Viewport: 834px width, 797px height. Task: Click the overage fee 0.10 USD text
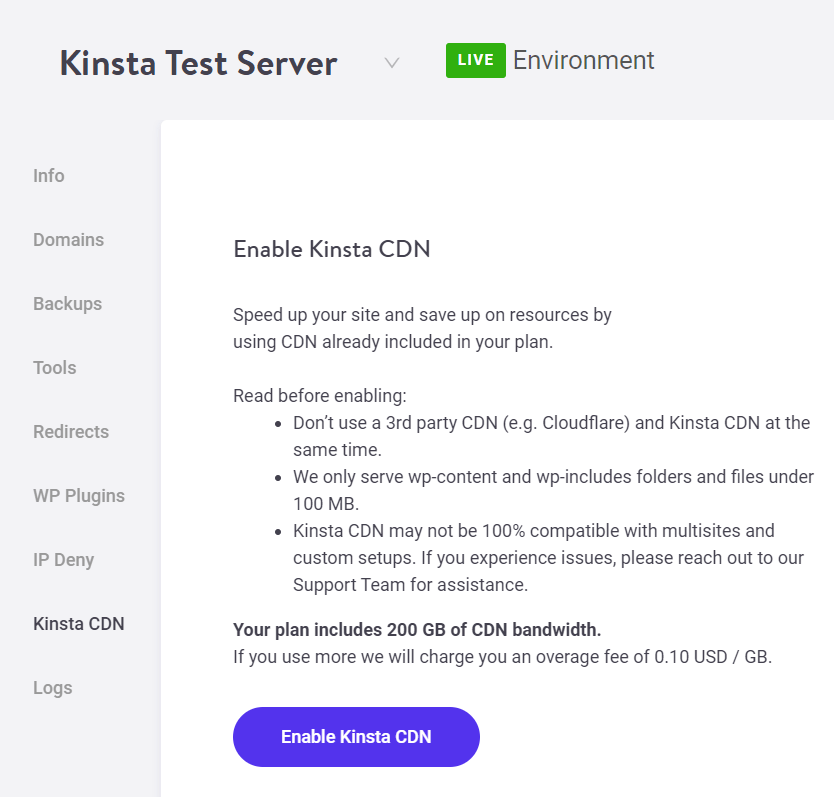click(x=503, y=657)
